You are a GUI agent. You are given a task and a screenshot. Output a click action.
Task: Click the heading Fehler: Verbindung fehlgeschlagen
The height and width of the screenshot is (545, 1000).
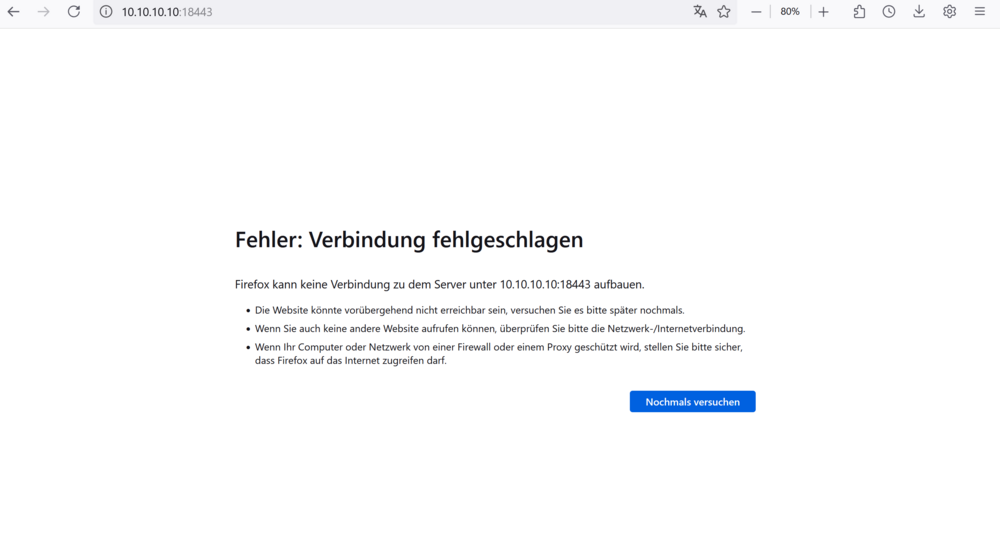click(409, 240)
